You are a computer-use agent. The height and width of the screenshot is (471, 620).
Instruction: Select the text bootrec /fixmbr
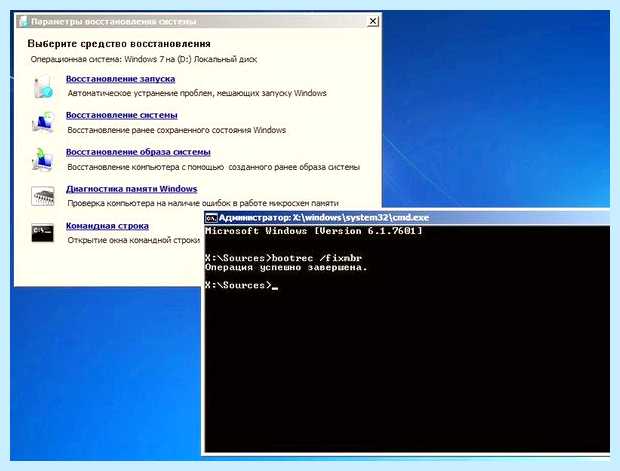click(317, 258)
